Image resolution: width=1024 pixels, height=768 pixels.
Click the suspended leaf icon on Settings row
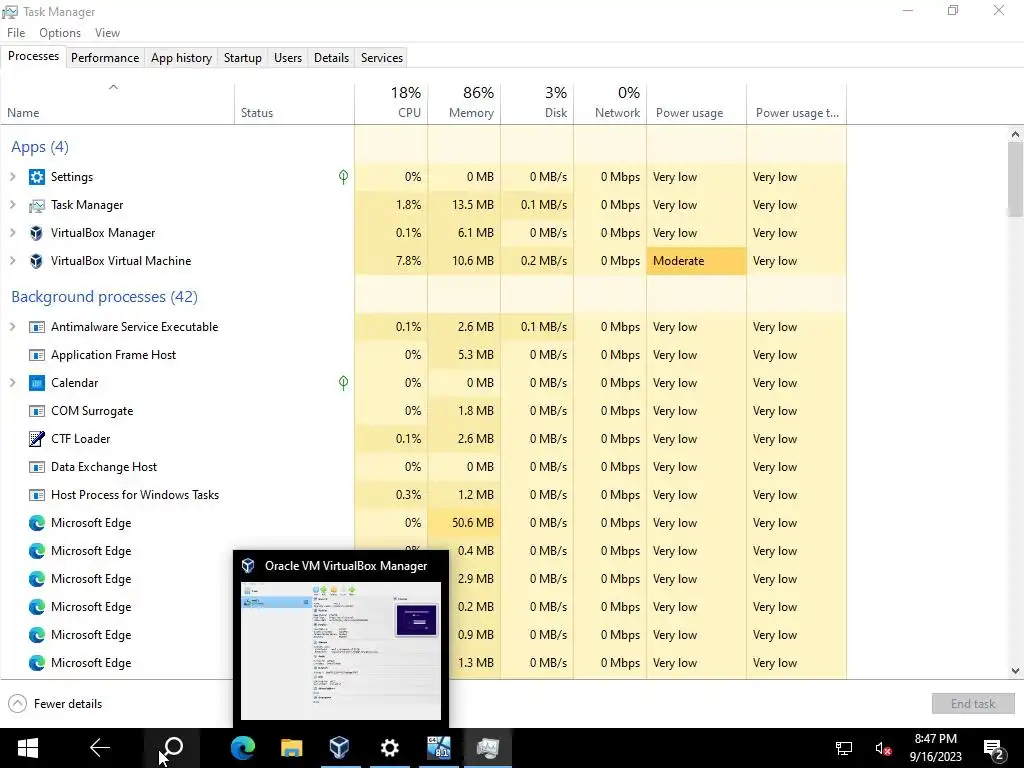(x=344, y=177)
